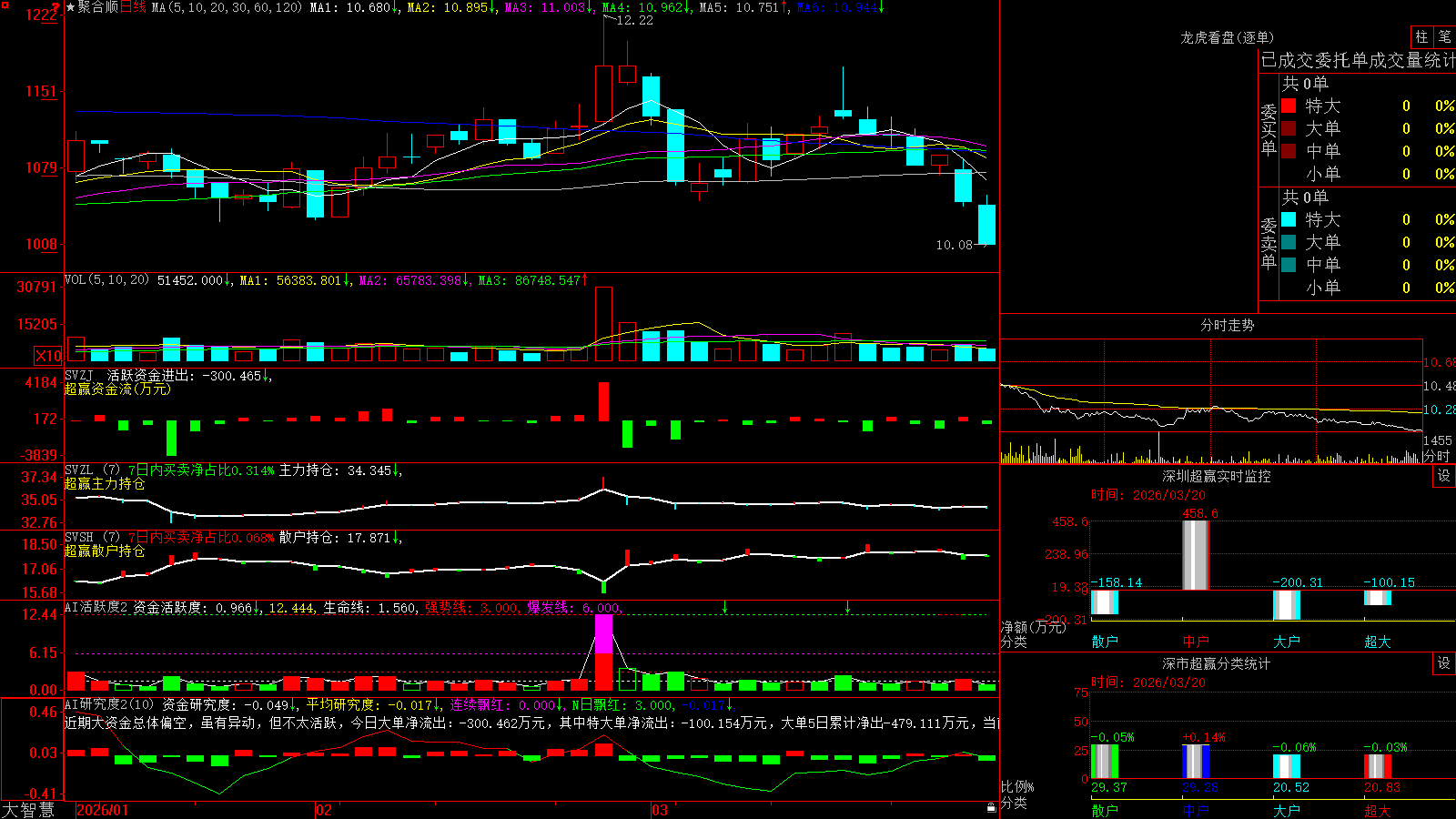Screen dimensions: 1456x819
Task: Click the 聚合顺 stock name
Action: (98, 7)
